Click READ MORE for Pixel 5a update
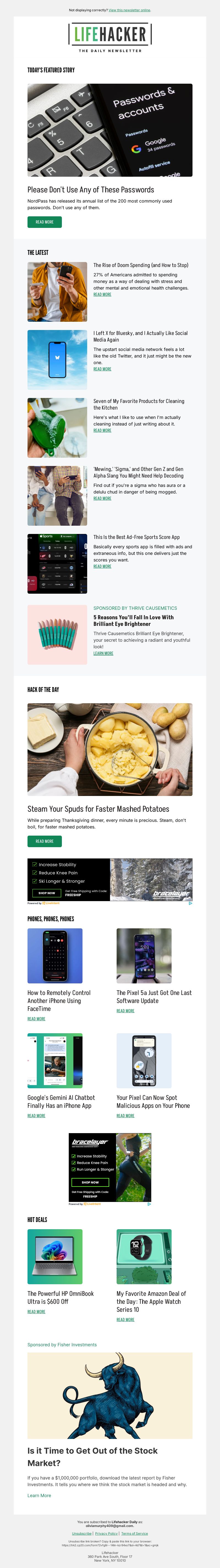 [125, 1011]
